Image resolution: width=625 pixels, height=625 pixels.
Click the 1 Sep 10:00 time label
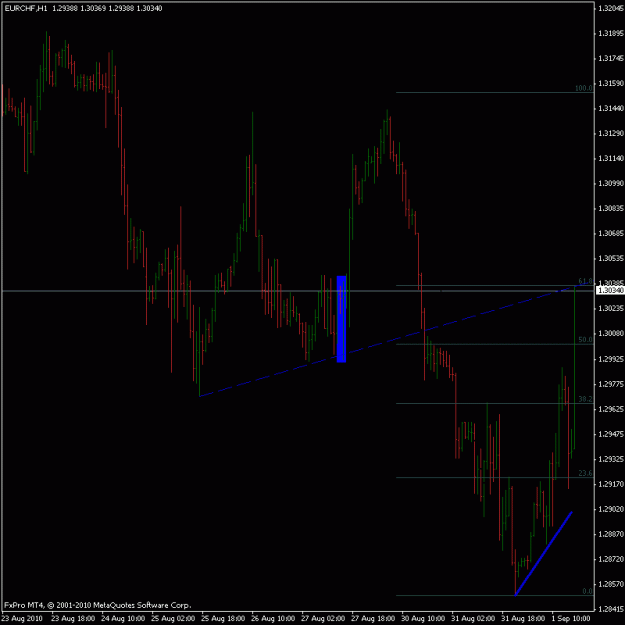pos(571,619)
